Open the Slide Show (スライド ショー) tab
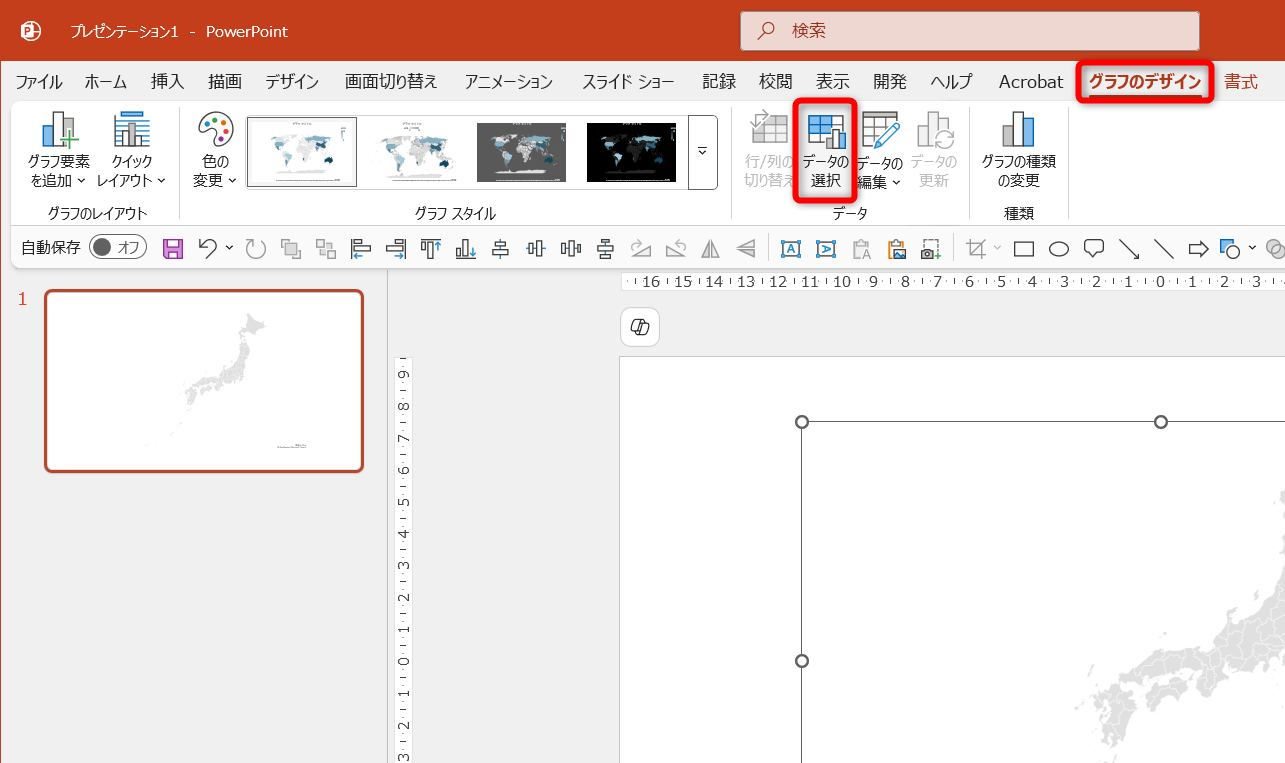The image size is (1285, 763). pos(628,82)
